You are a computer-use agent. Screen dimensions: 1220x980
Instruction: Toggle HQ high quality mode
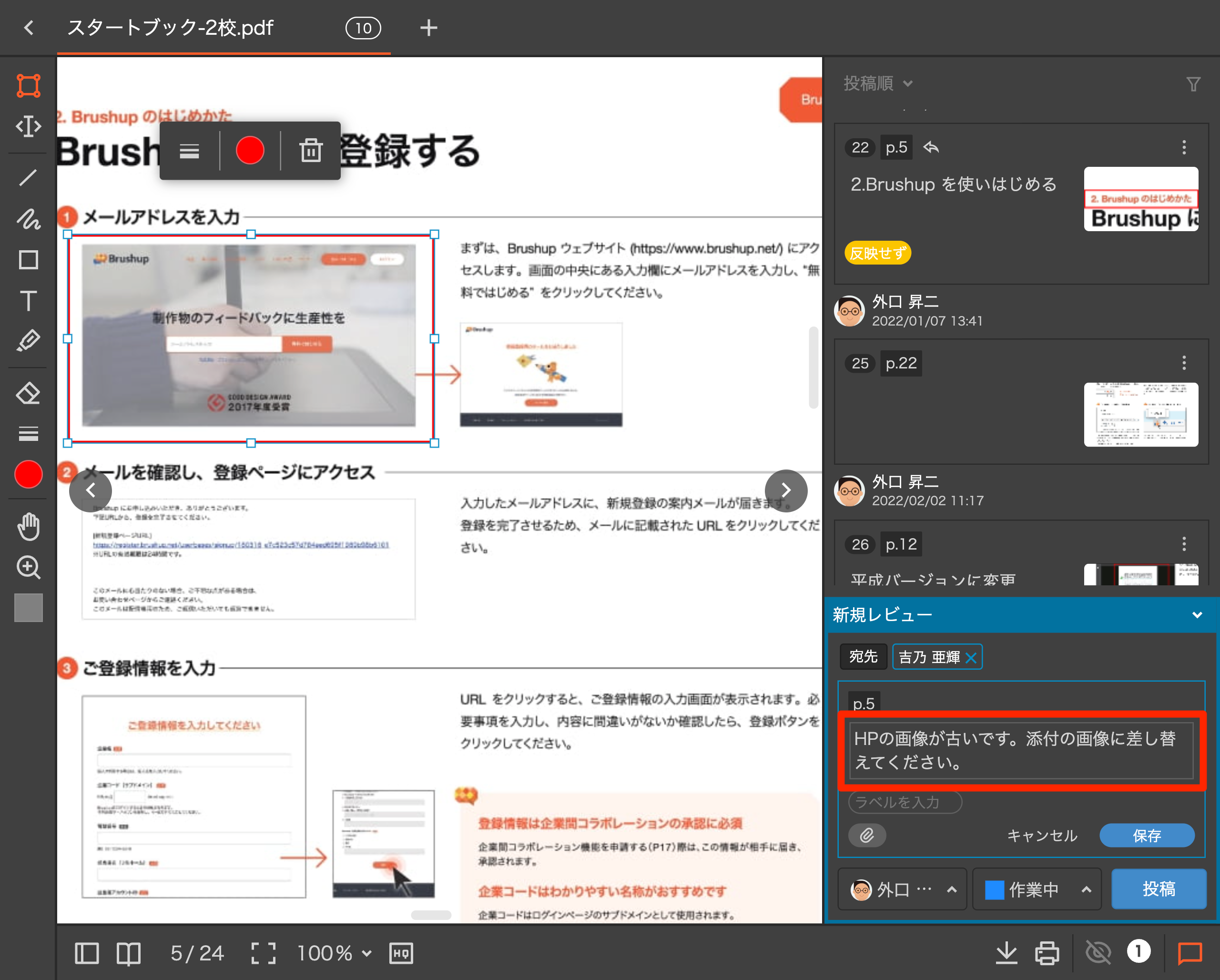(x=401, y=953)
